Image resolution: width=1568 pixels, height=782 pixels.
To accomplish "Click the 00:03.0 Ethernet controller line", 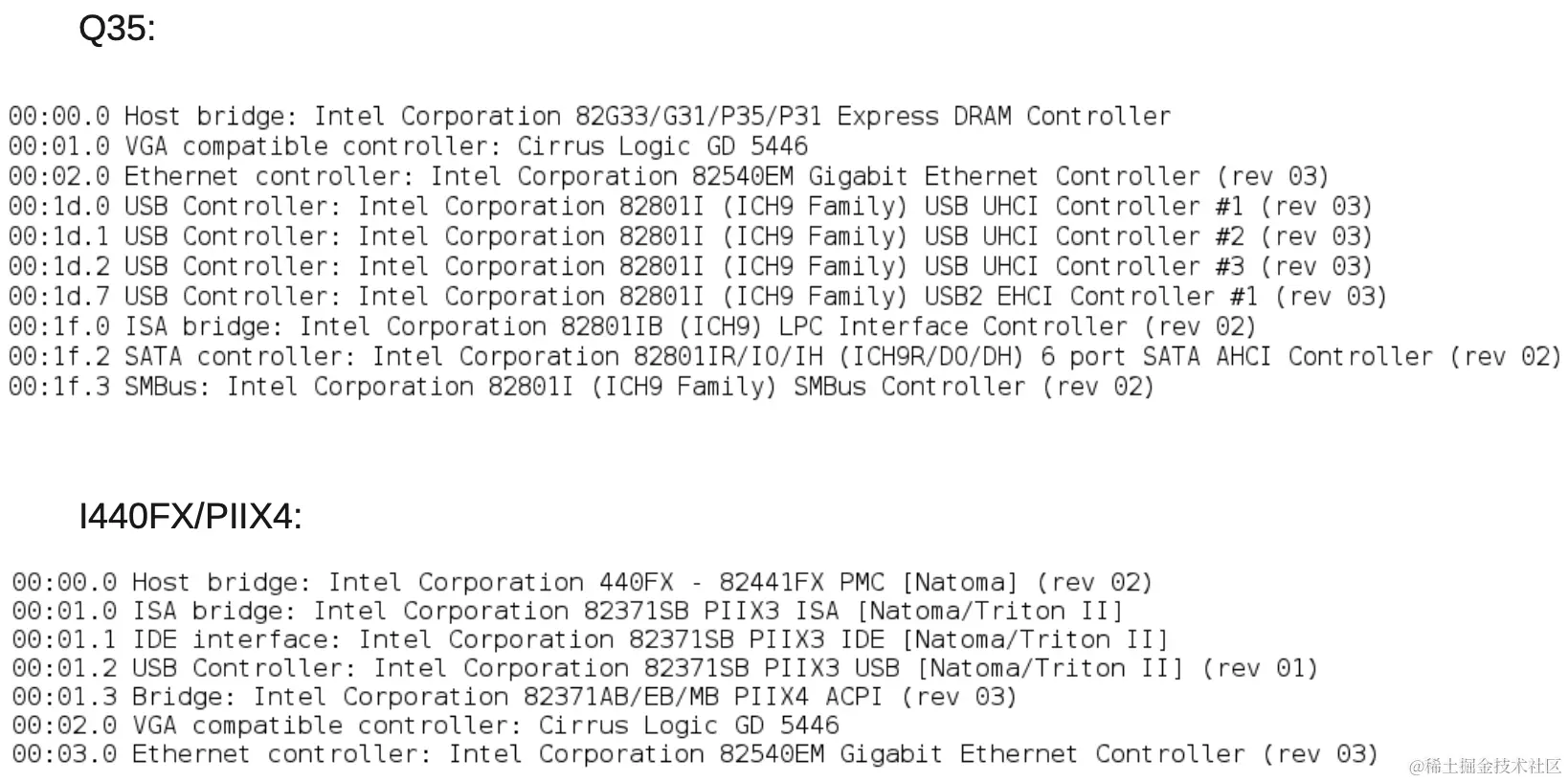I will point(696,754).
